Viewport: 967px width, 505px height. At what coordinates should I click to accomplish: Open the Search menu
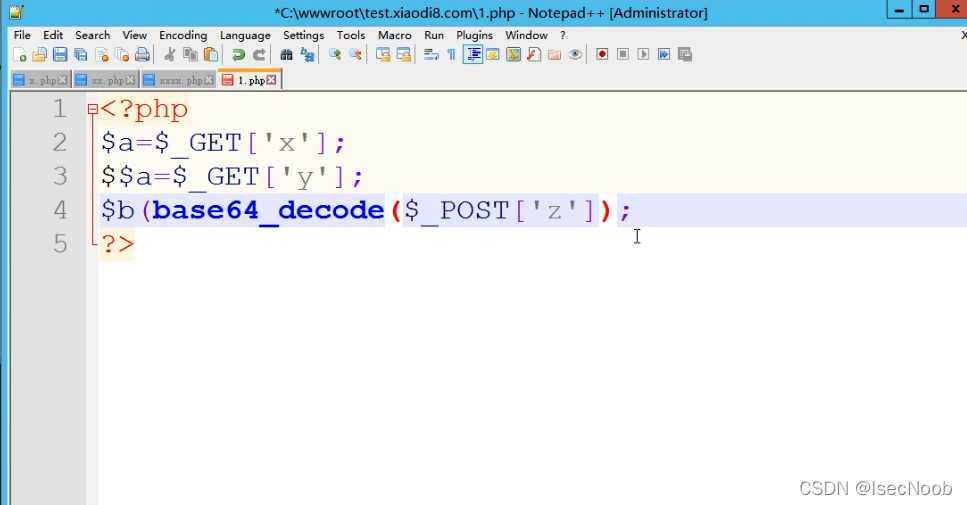[93, 35]
